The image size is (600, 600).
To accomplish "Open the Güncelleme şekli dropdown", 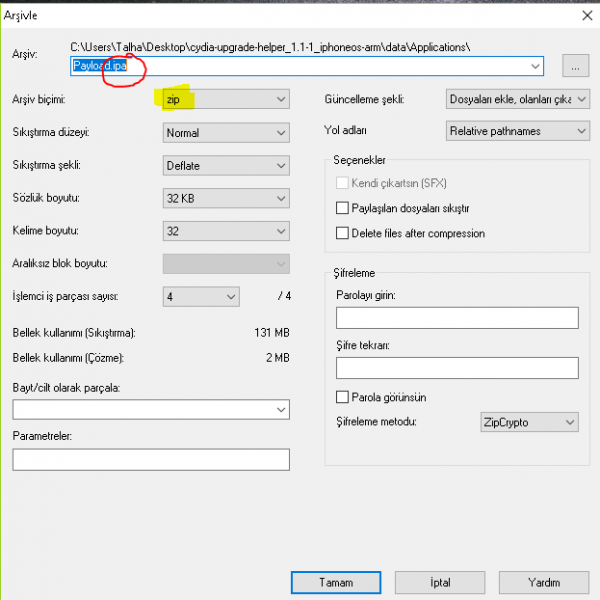I will pos(516,99).
